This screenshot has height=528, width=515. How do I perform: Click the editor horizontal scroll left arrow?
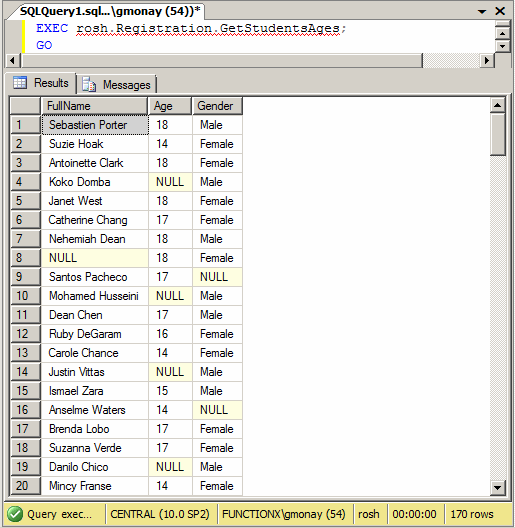[13, 61]
